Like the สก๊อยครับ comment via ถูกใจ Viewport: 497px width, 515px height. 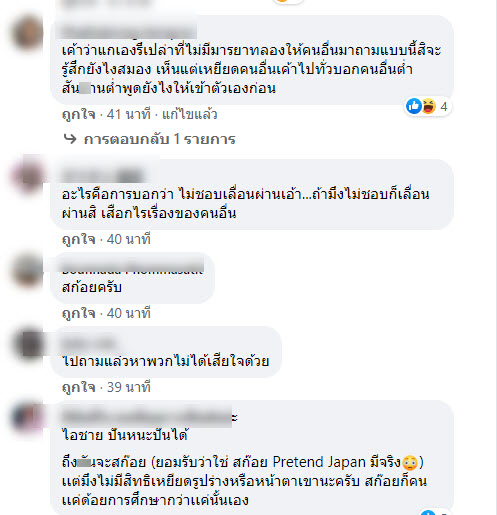point(79,313)
